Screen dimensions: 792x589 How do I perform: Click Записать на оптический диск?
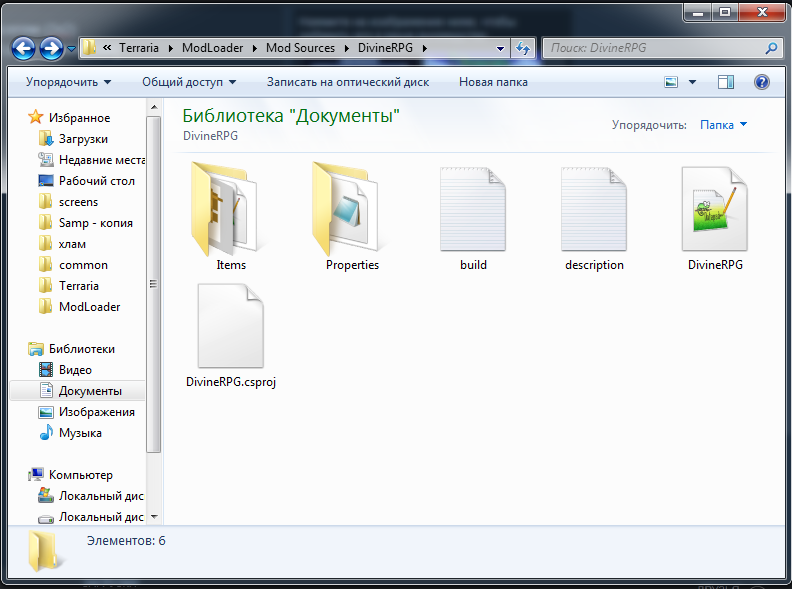pyautogui.click(x=348, y=82)
